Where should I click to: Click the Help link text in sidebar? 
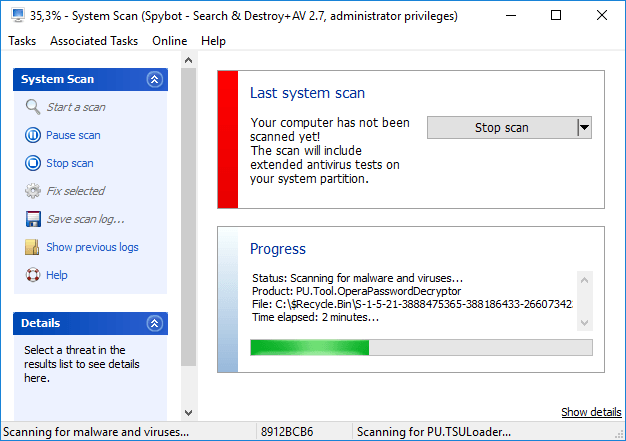tap(57, 275)
